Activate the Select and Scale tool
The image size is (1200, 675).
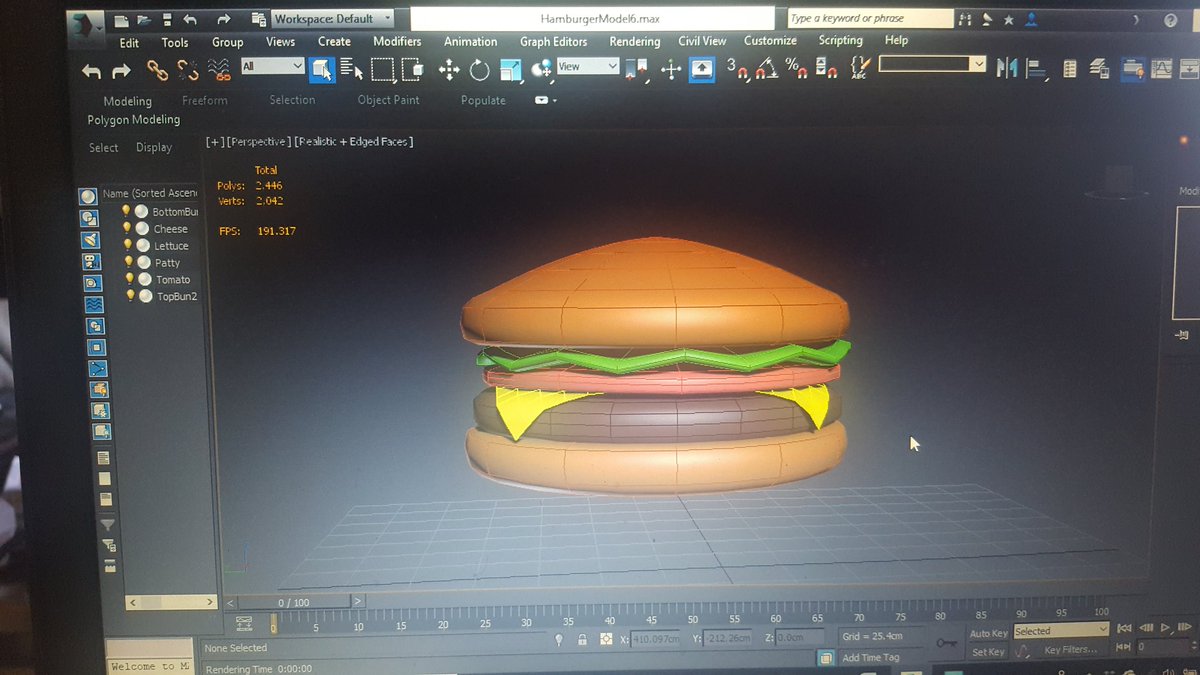511,69
